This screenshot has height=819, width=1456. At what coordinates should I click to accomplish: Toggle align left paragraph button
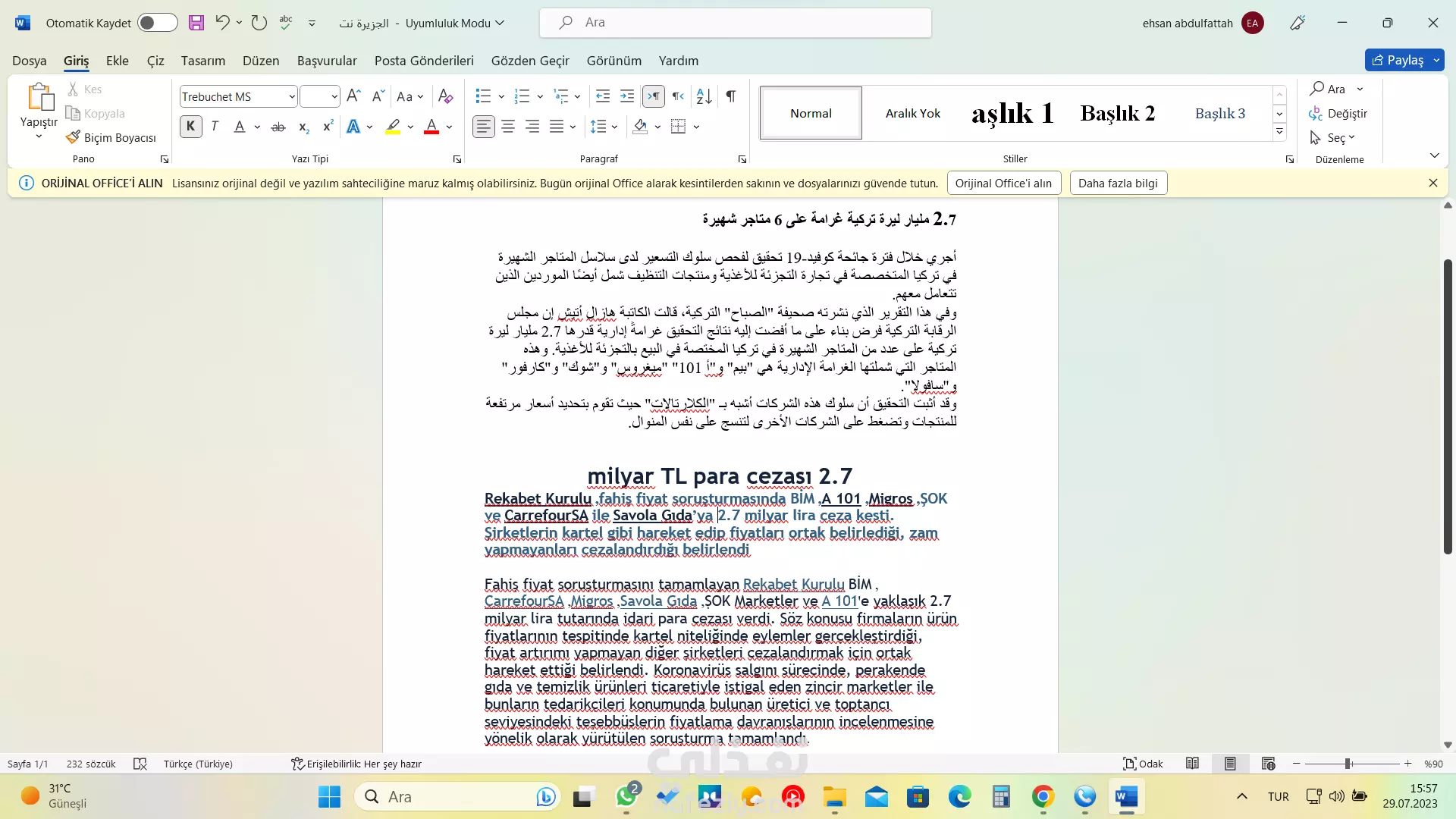coord(484,127)
